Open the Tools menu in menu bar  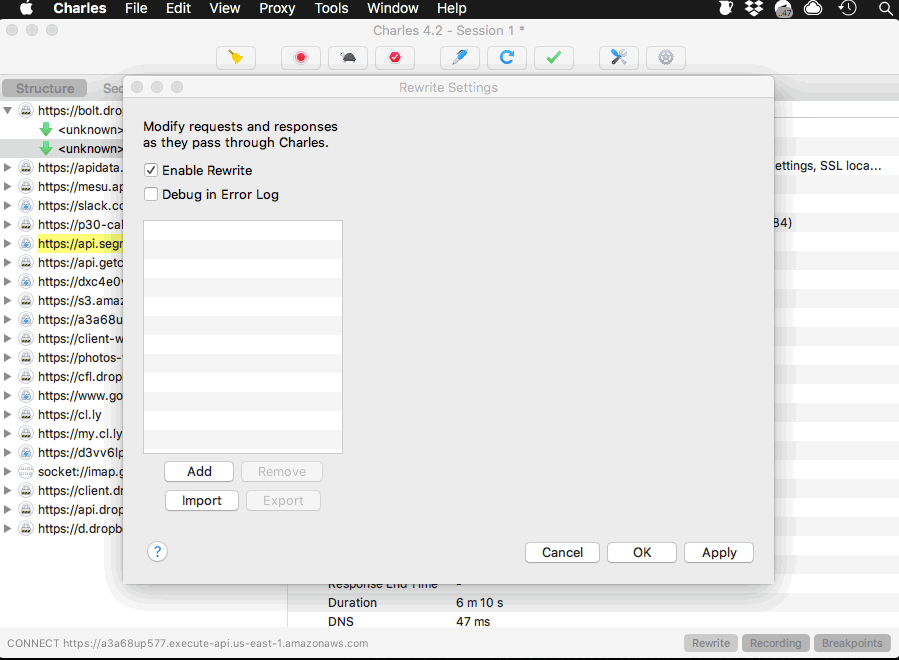tap(331, 8)
